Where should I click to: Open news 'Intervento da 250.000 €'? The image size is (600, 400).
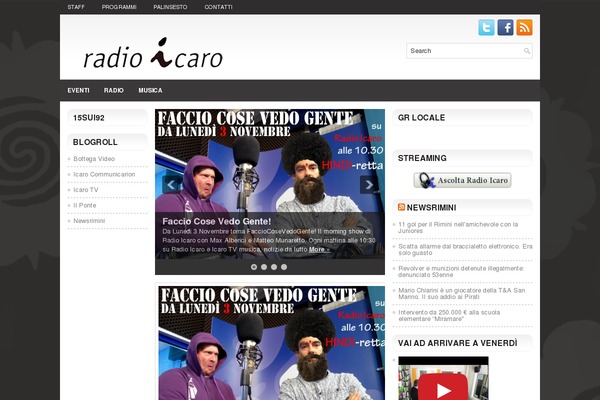[x=449, y=315]
